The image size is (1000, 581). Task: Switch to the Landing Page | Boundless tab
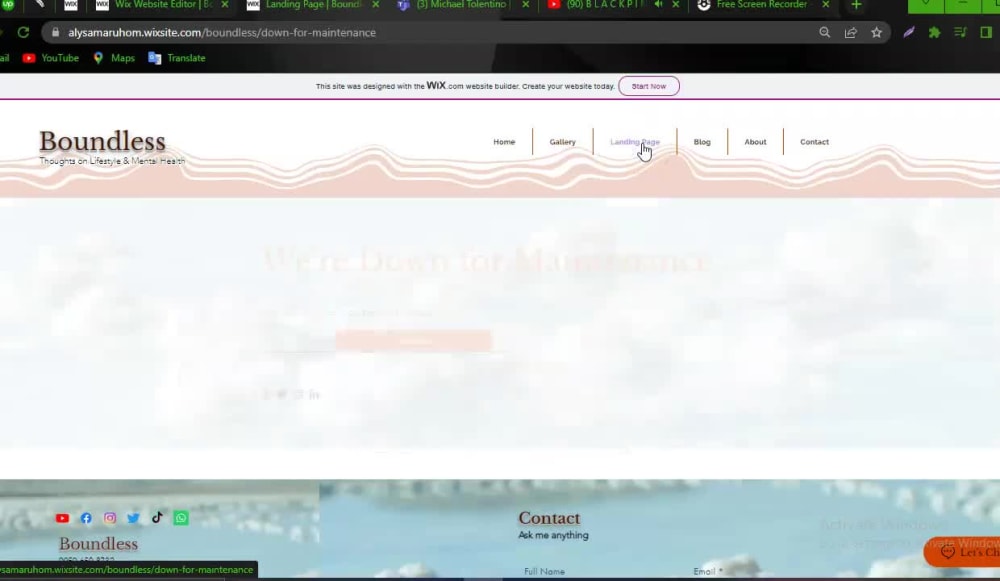[312, 4]
